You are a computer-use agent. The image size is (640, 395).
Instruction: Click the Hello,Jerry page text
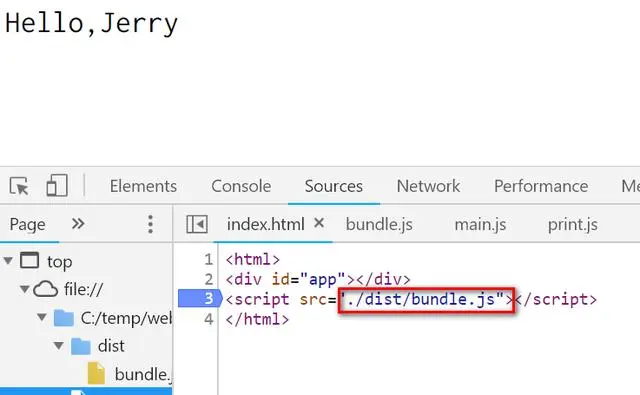tap(91, 24)
